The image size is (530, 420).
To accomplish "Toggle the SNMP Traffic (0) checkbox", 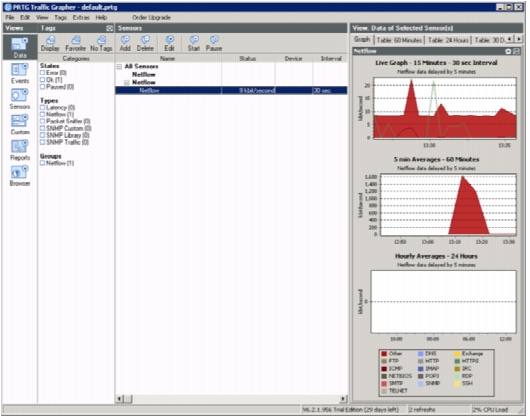I will tap(43, 142).
